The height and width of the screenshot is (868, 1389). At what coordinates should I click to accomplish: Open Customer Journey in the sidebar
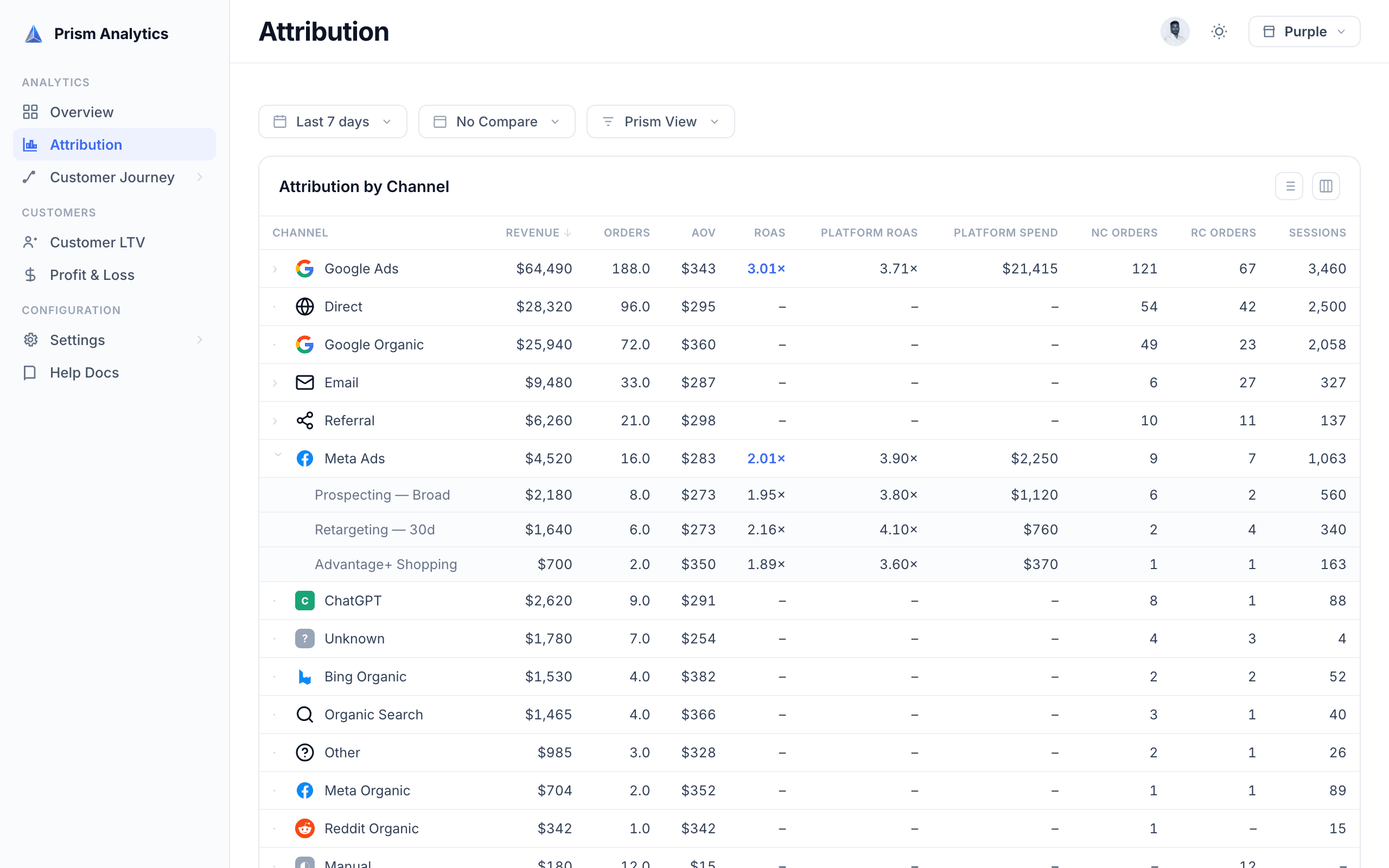tap(114, 177)
